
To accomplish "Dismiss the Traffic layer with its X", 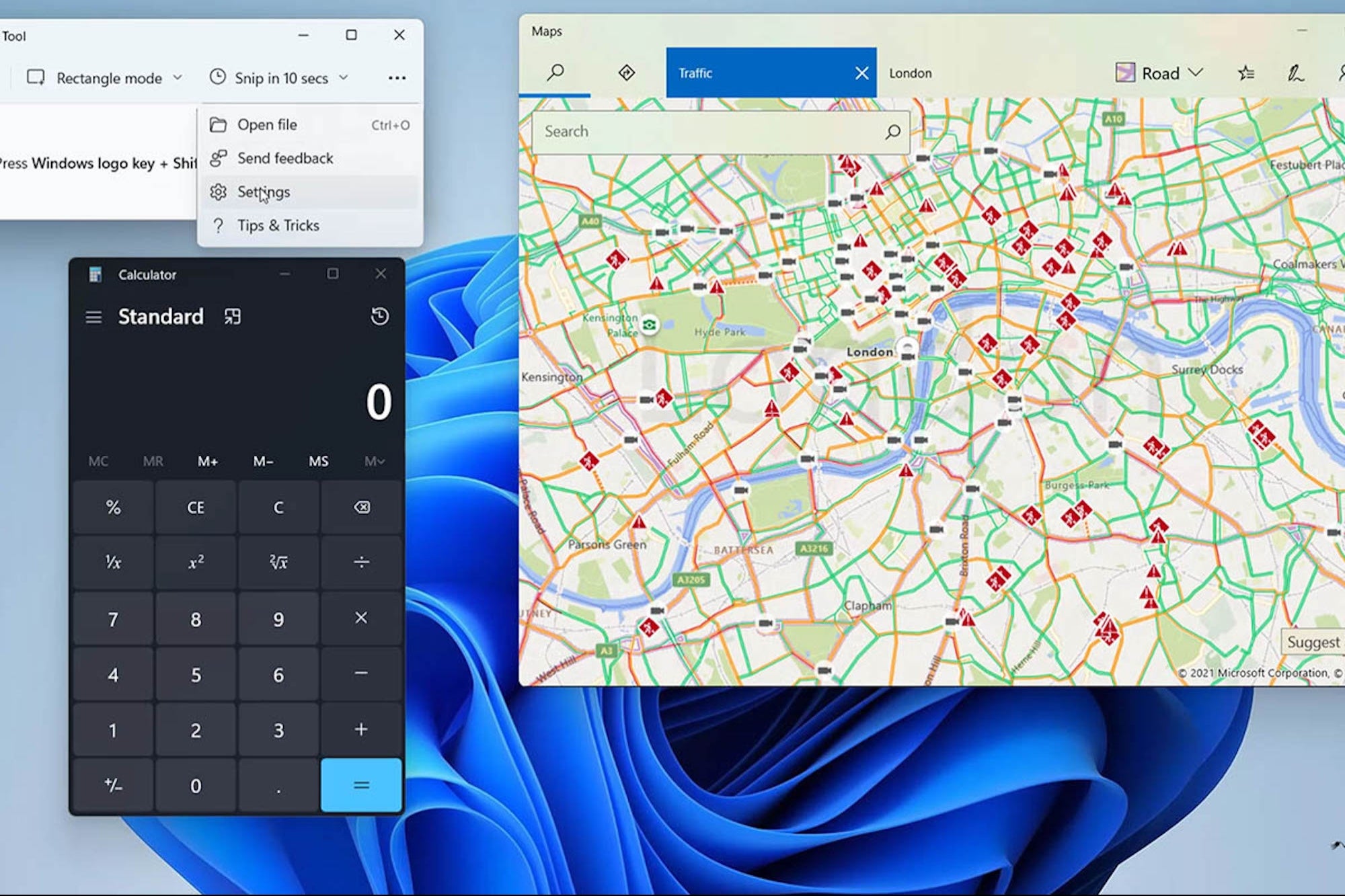I will (861, 73).
